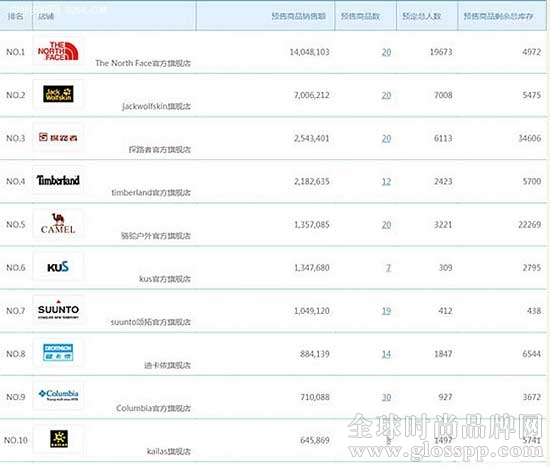Click sales amount 710,088
The image size is (550, 467).
click(315, 398)
